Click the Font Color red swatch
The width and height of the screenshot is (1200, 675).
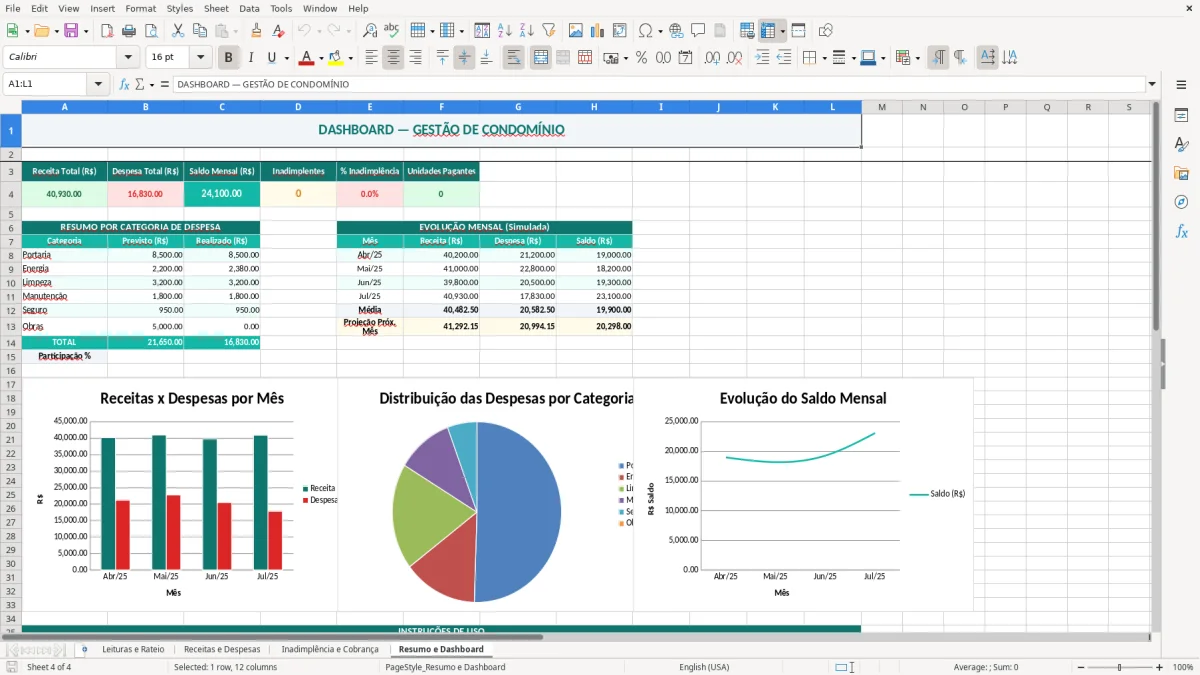click(x=307, y=57)
